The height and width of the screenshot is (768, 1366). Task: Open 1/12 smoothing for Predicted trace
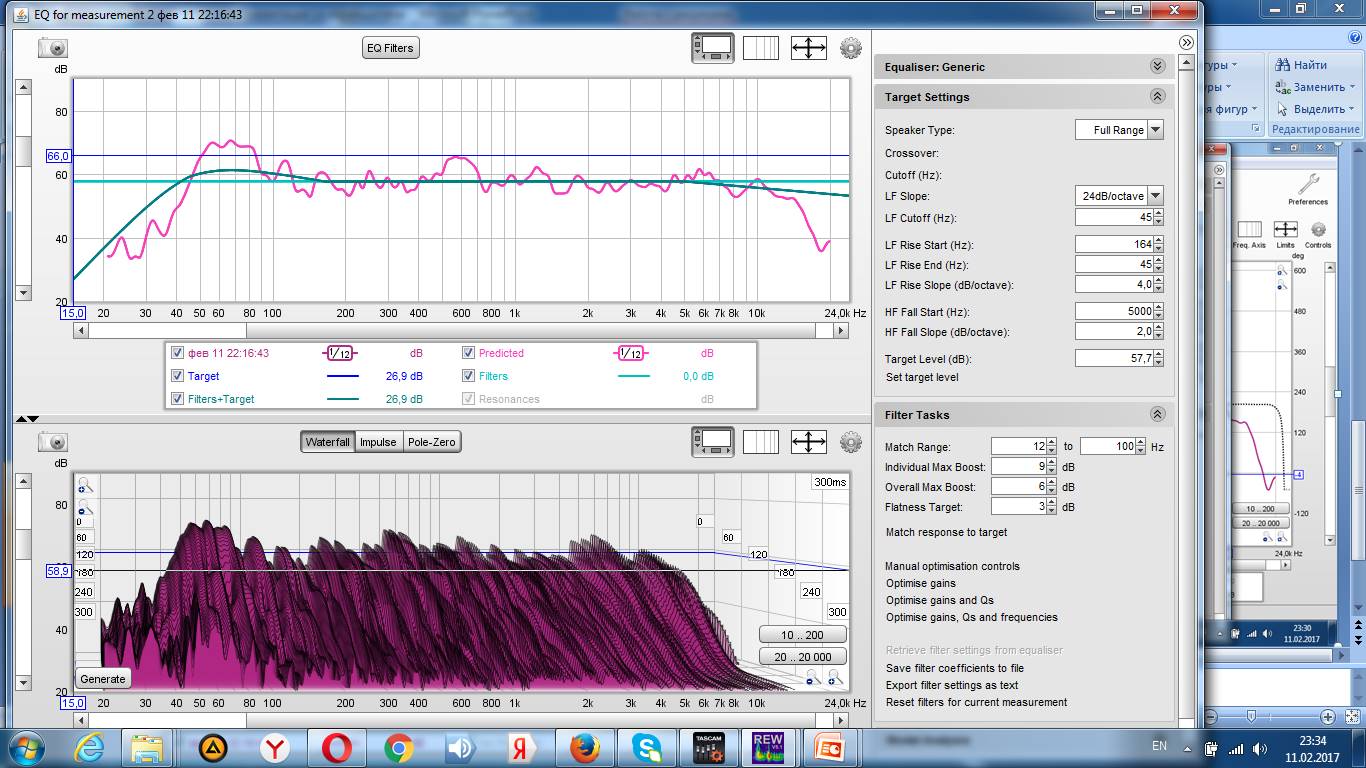[x=631, y=353]
